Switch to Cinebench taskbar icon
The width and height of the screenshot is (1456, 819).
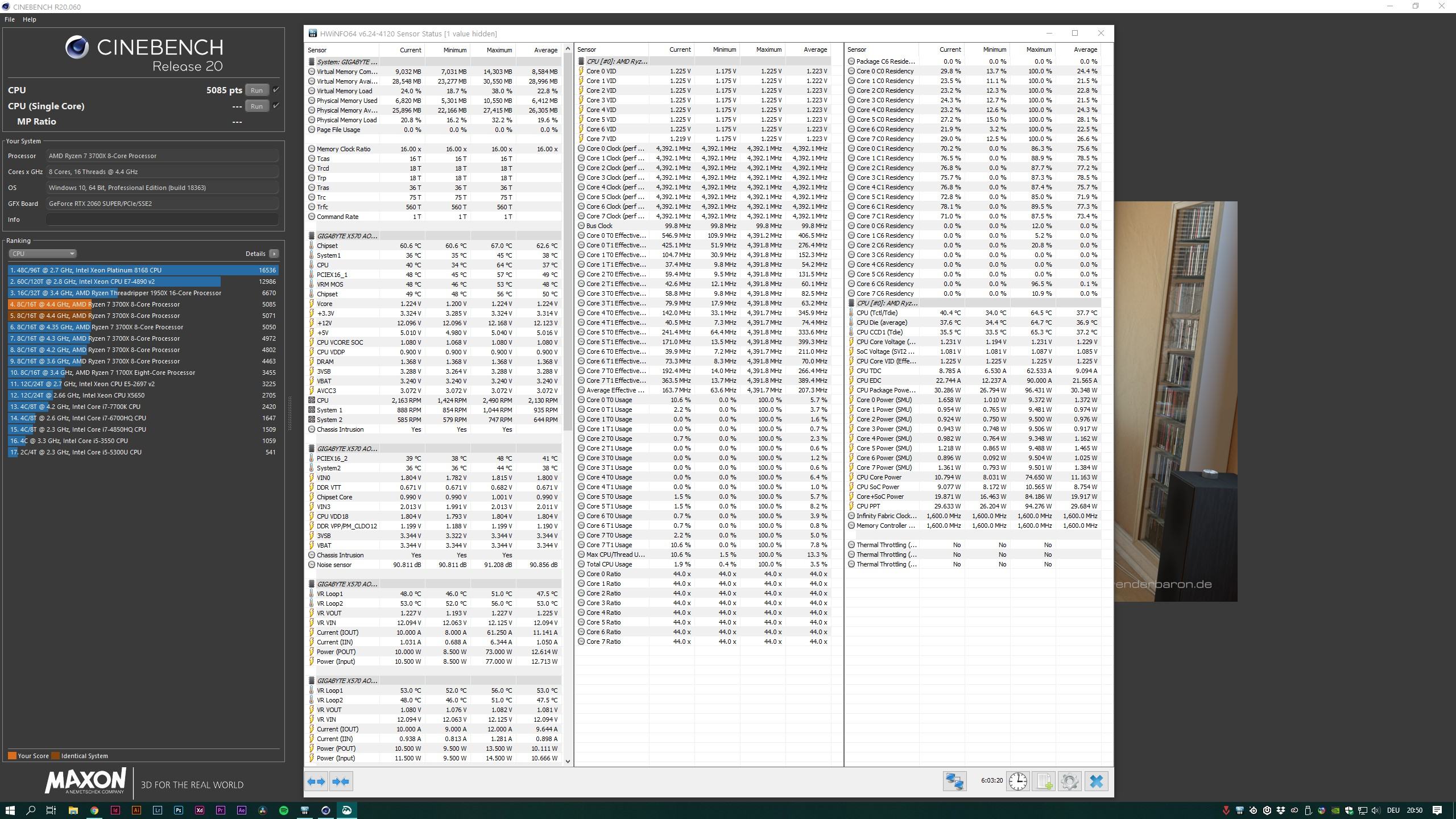coord(326,810)
